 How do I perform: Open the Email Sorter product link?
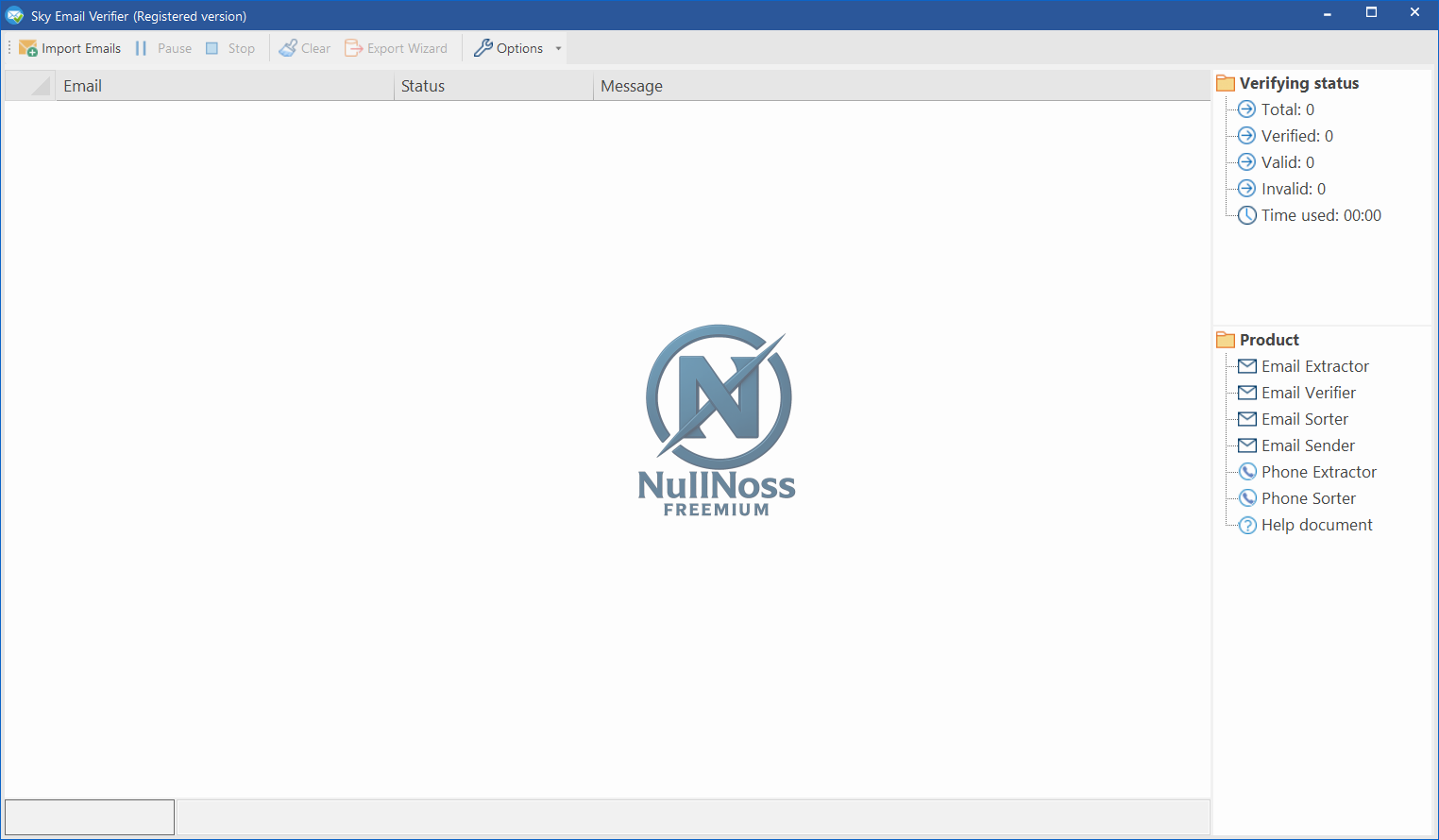click(1305, 419)
